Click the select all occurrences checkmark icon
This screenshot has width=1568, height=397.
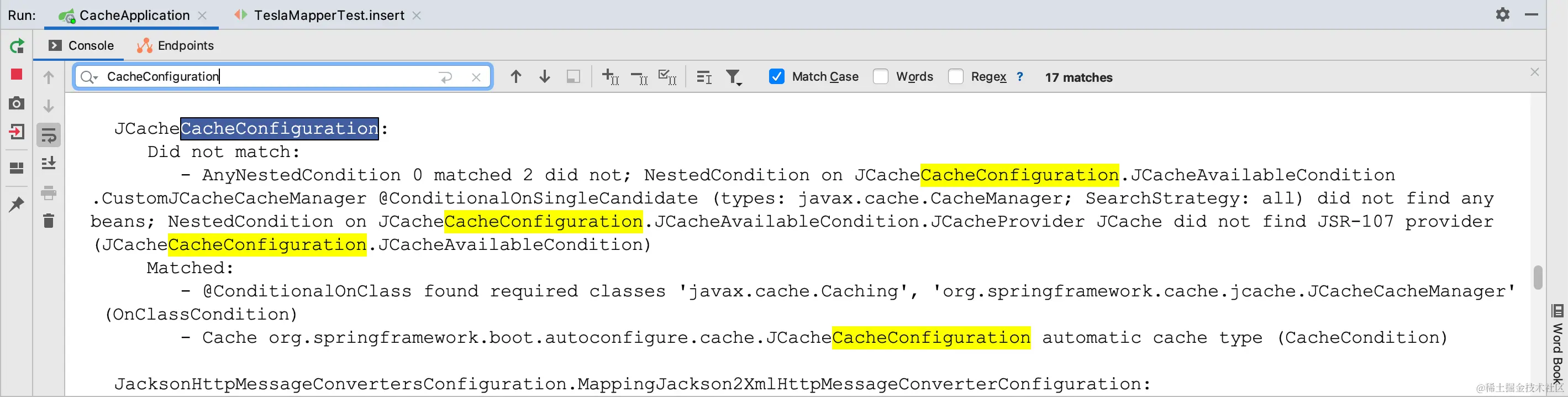(x=668, y=77)
